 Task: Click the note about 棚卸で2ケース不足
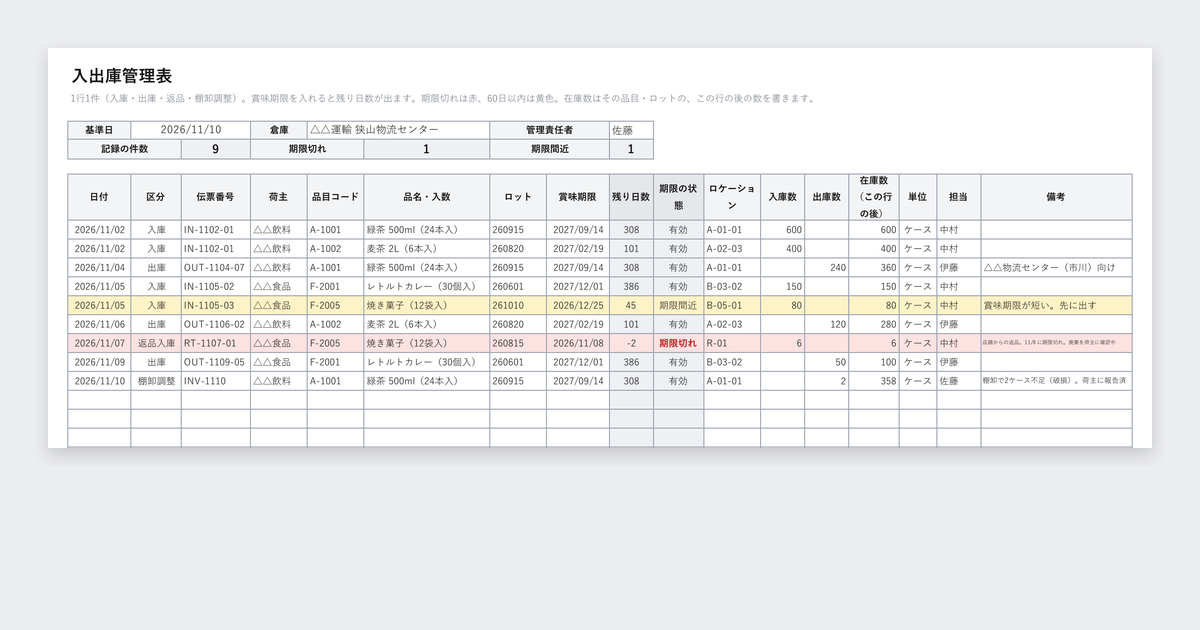click(1056, 382)
